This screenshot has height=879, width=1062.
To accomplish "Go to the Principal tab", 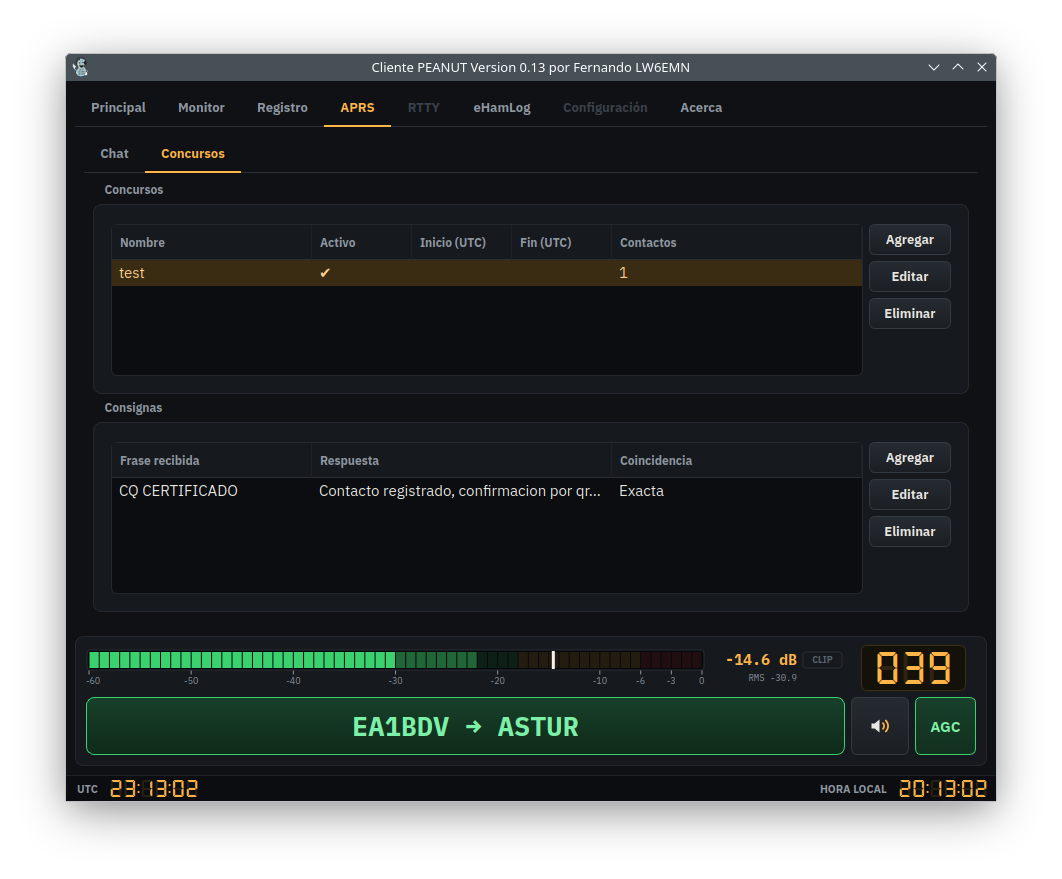I will (119, 108).
